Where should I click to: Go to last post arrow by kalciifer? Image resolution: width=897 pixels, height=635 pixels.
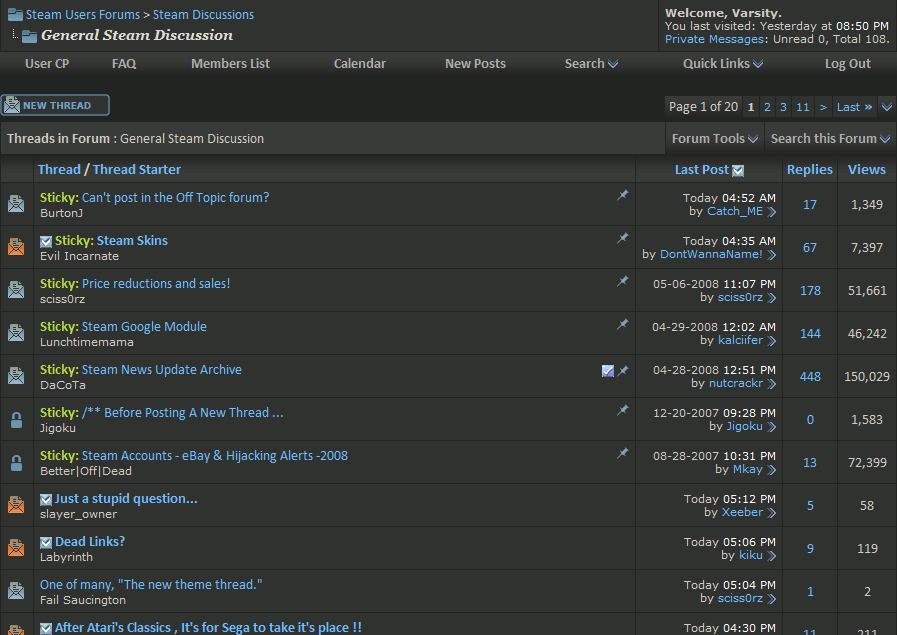[771, 341]
